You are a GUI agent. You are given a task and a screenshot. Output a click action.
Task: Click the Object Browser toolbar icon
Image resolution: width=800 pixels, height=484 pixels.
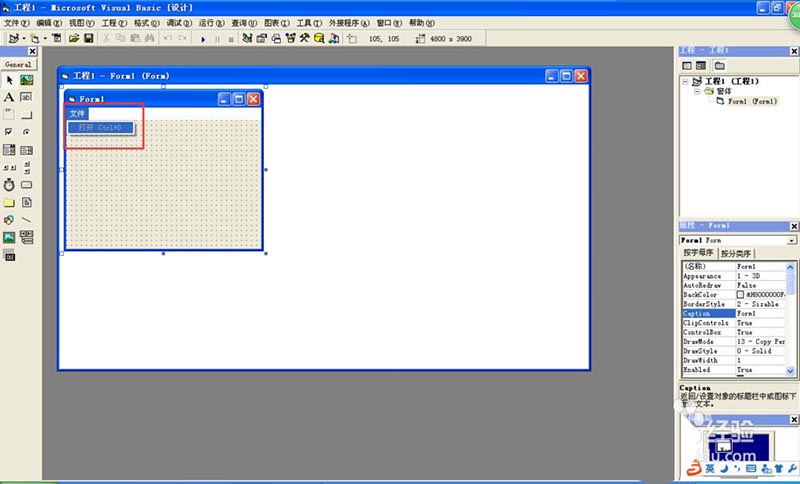[290, 38]
